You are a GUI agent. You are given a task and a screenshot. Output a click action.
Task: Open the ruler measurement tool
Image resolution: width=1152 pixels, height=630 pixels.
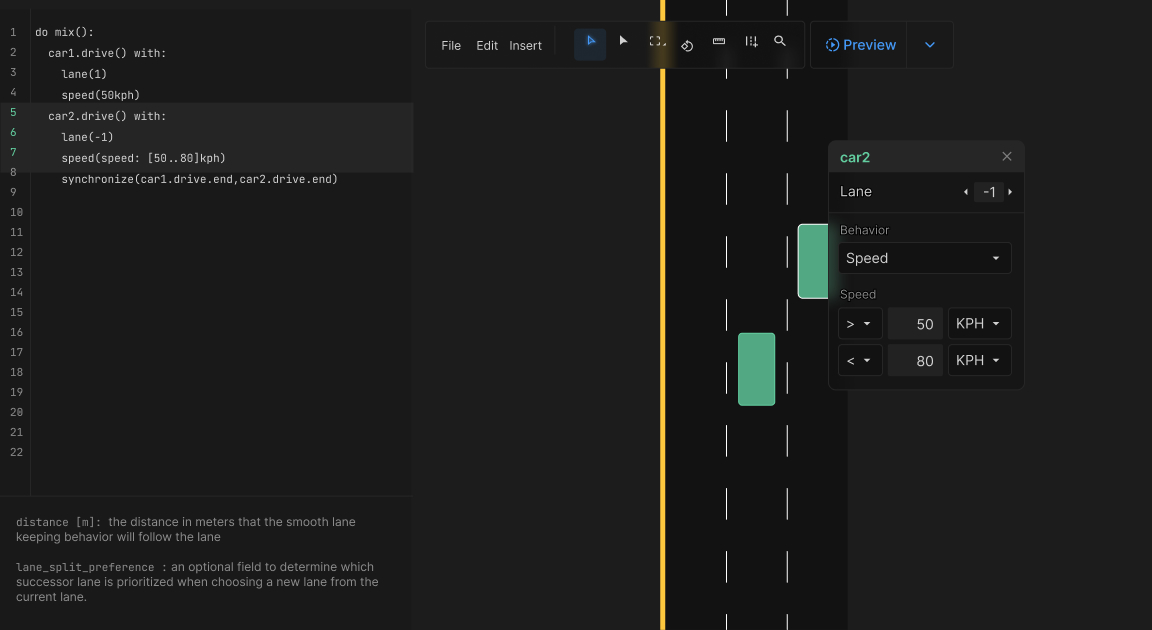[x=719, y=42]
